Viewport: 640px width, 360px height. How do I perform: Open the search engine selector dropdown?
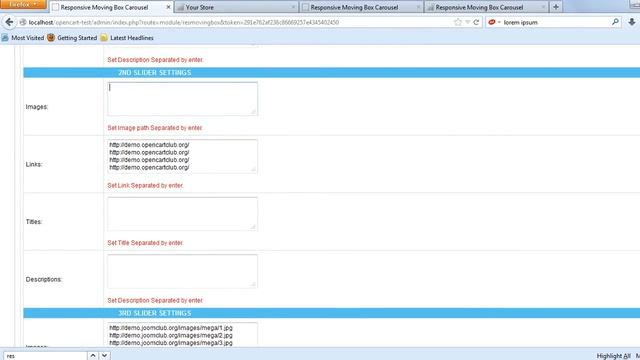click(494, 22)
